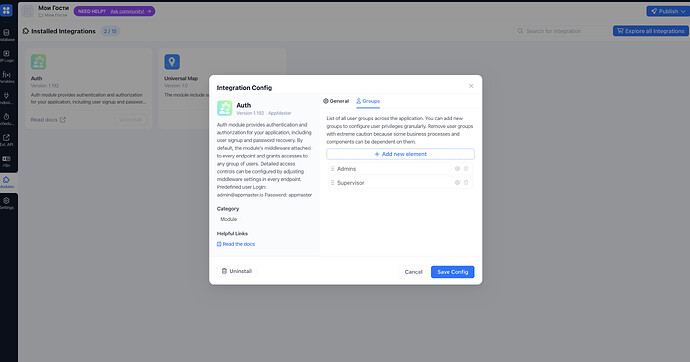Click the Add new element button

[x=400, y=154]
